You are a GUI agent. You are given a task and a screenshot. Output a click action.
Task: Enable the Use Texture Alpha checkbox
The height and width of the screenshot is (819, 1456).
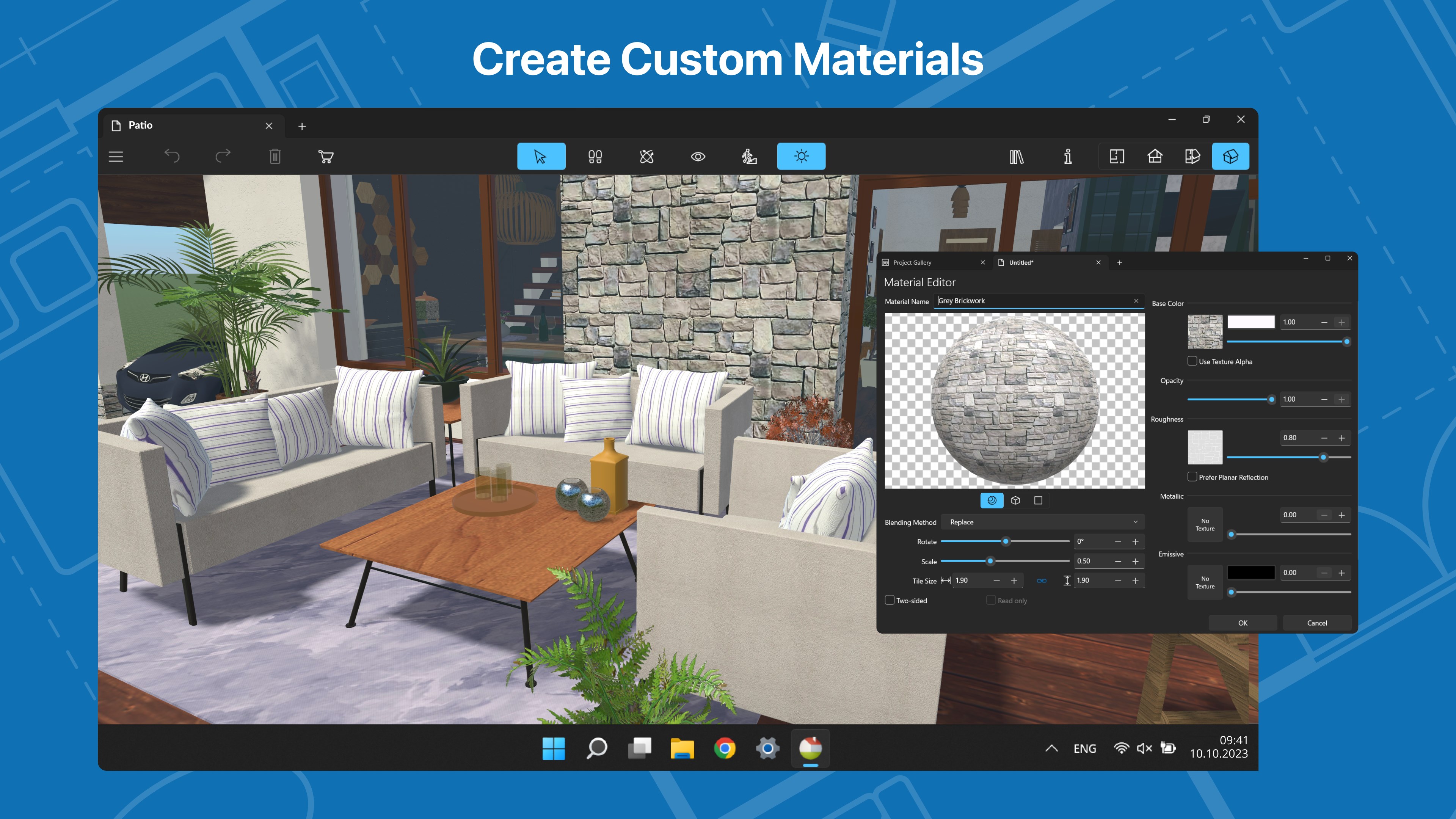click(x=1192, y=361)
